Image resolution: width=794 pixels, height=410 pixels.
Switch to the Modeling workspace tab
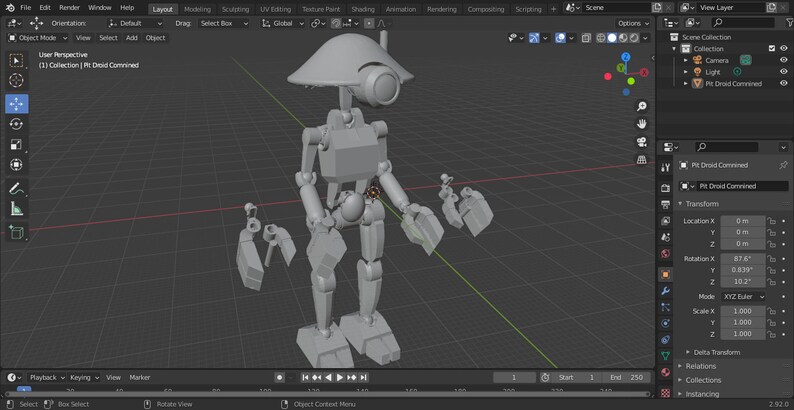tap(197, 9)
